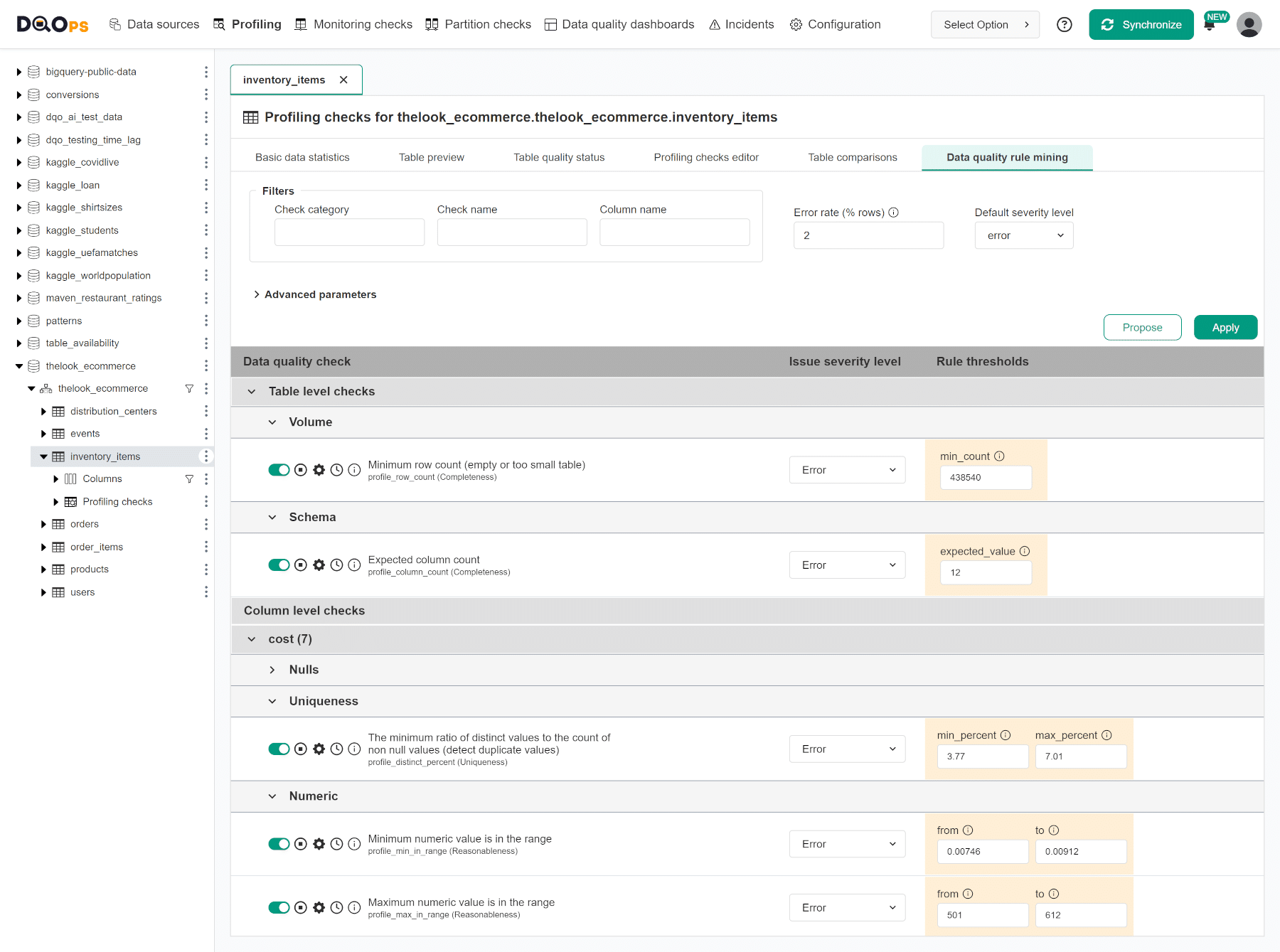The width and height of the screenshot is (1280, 952).
Task: Collapse the Table level checks section
Action: 252,392
